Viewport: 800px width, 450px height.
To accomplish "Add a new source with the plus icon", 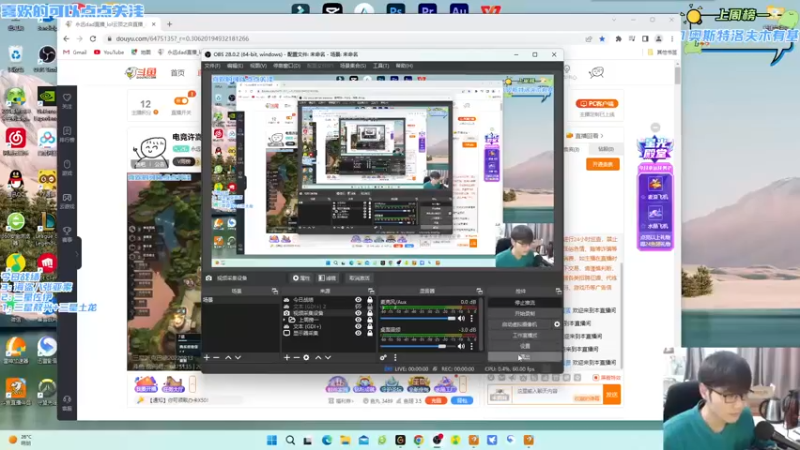I will coord(287,358).
